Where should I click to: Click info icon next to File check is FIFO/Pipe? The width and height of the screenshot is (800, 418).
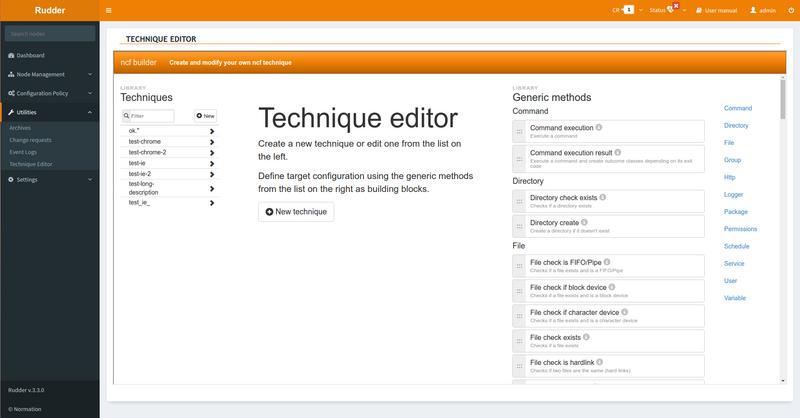coord(607,262)
